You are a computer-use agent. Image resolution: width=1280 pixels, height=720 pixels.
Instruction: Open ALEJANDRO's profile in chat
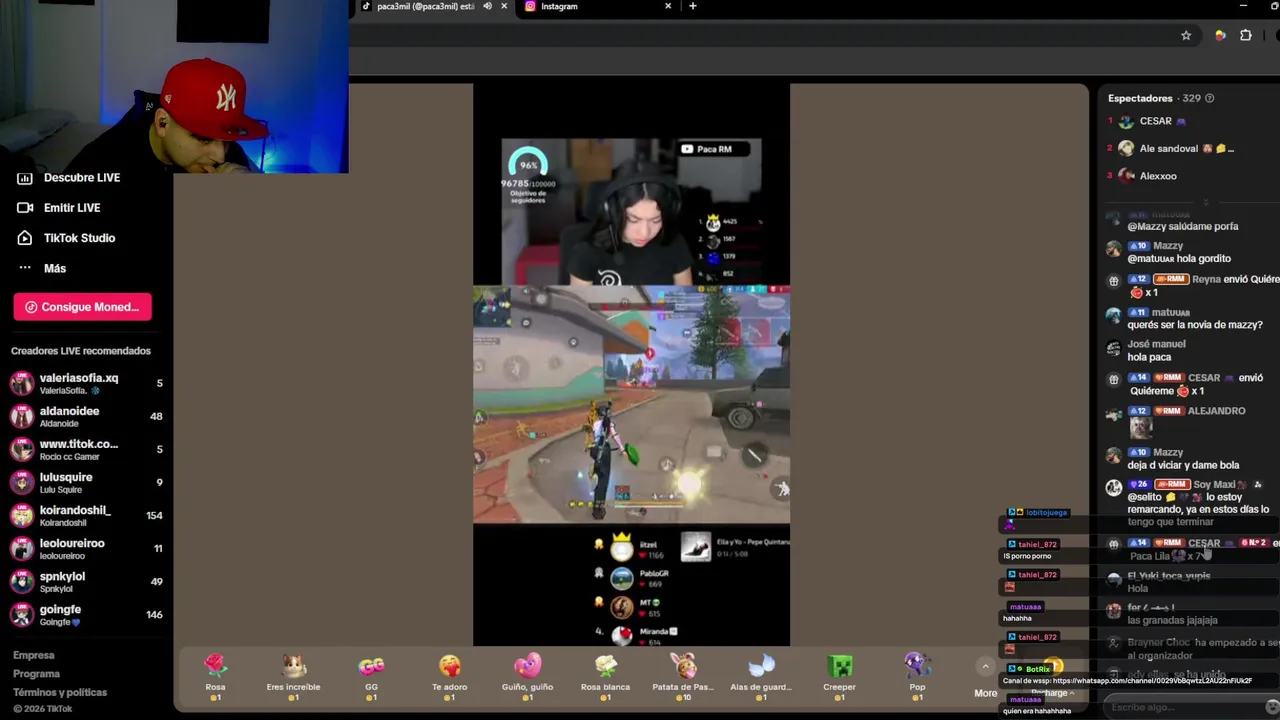coord(1216,411)
